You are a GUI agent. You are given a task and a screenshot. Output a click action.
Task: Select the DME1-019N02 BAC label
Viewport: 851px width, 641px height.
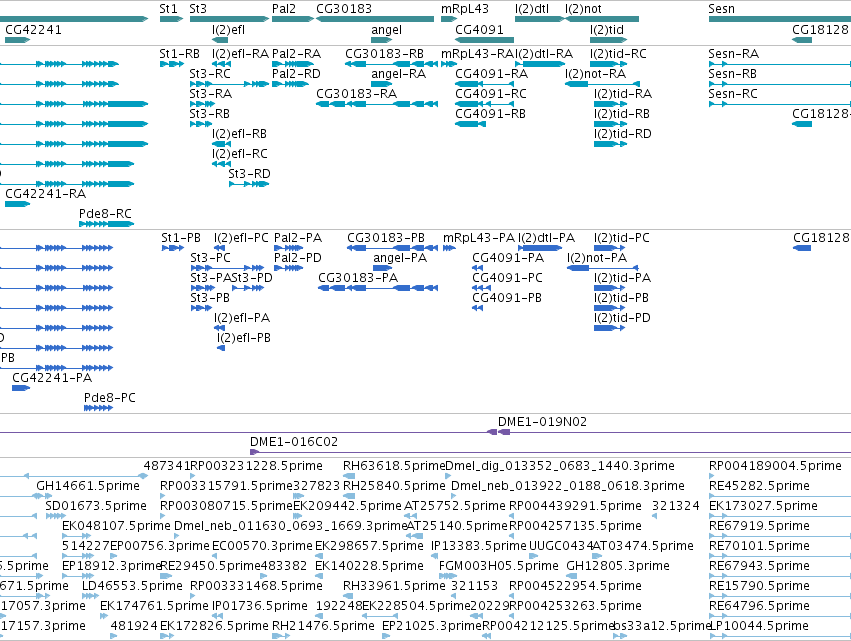pyautogui.click(x=542, y=422)
